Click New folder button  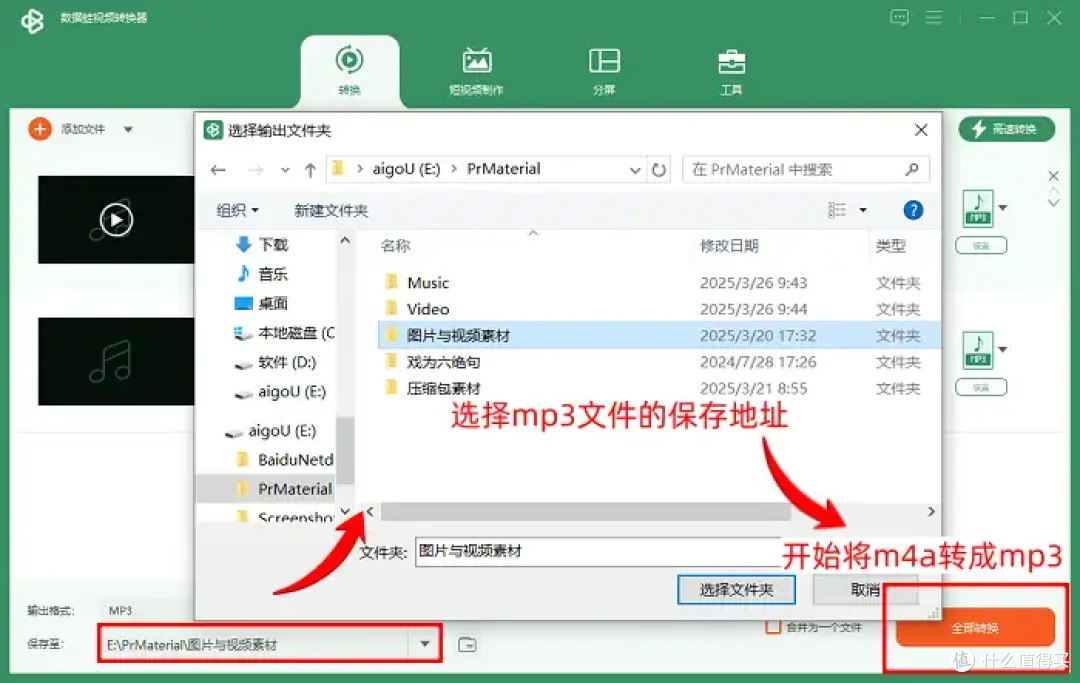click(x=331, y=210)
